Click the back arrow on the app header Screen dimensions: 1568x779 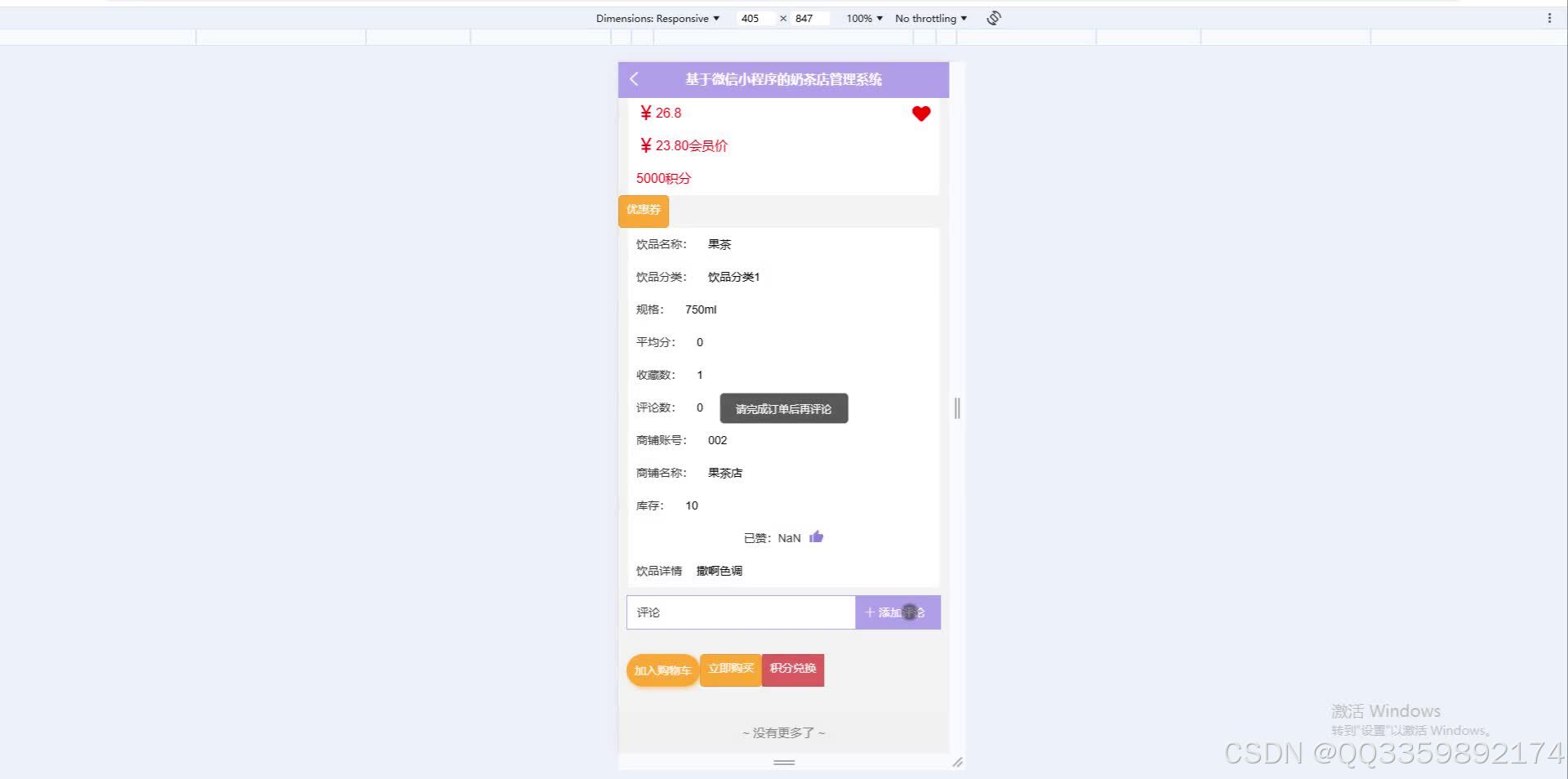coord(635,79)
